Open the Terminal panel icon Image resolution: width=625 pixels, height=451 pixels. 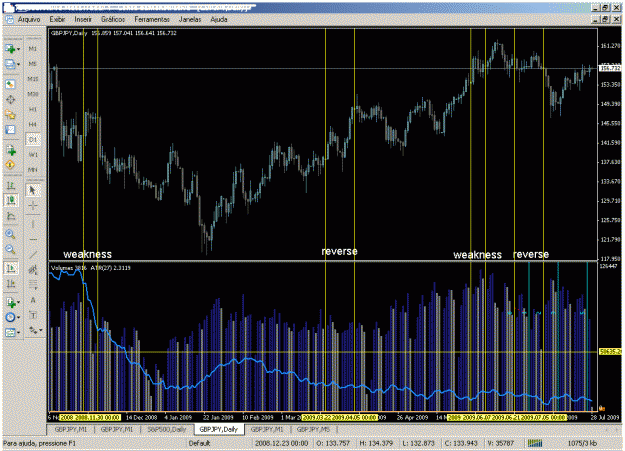pyautogui.click(x=10, y=130)
